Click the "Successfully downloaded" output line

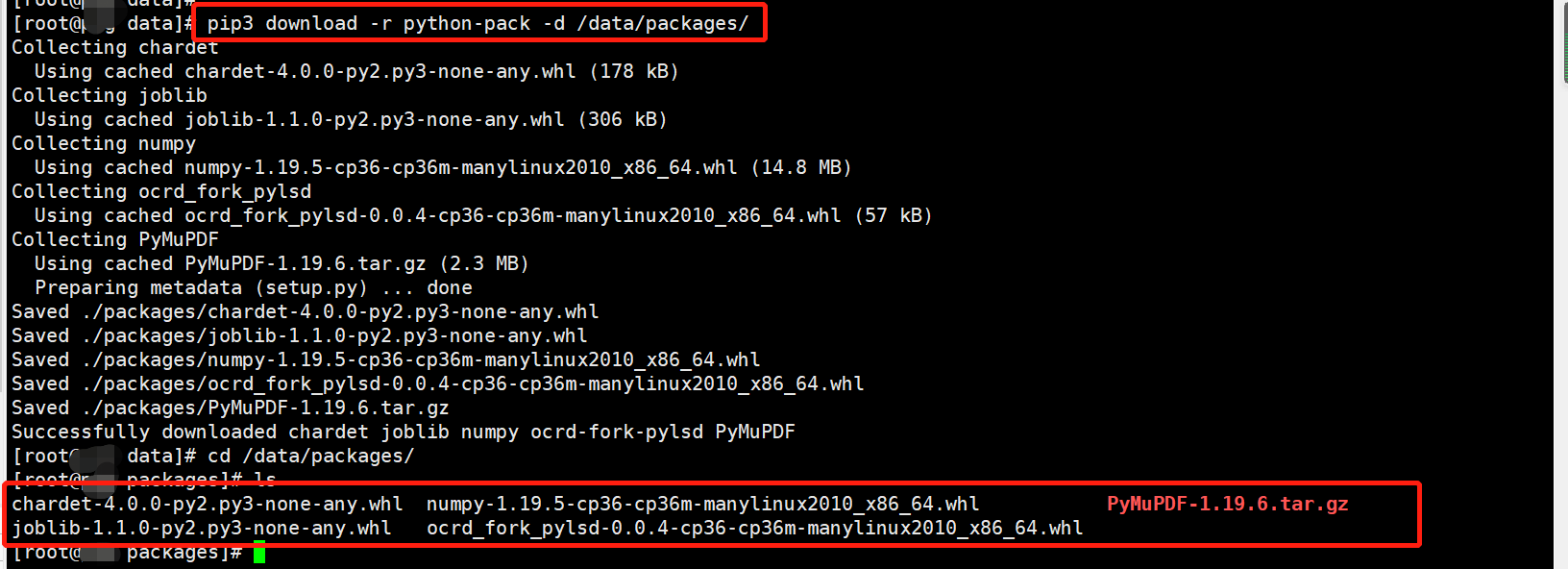click(403, 432)
